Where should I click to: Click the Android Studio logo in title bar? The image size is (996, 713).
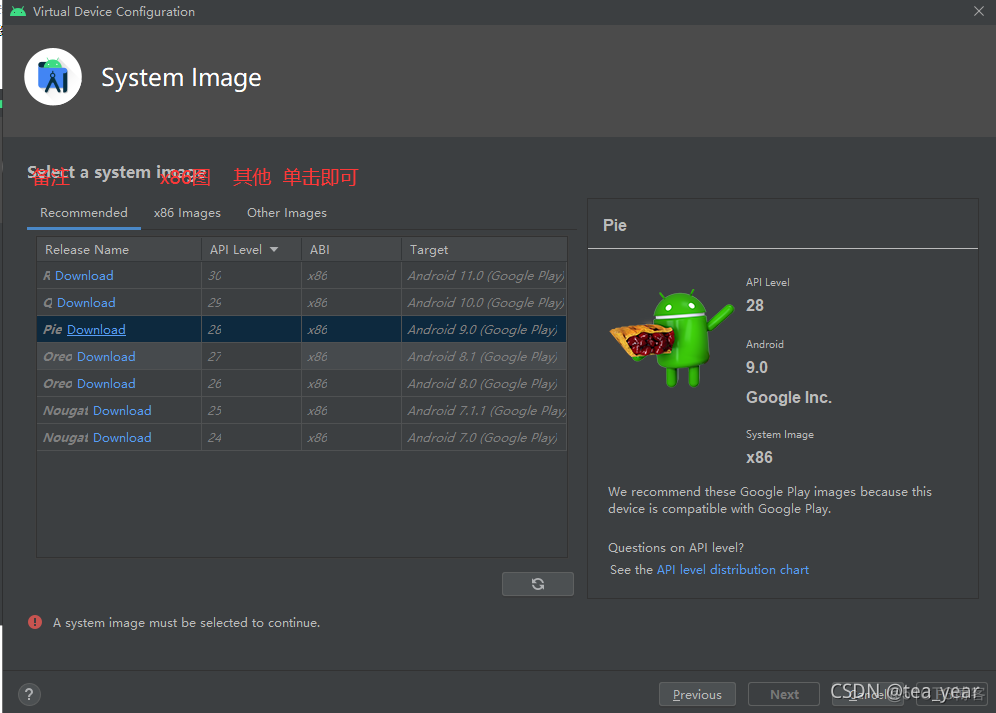(16, 11)
